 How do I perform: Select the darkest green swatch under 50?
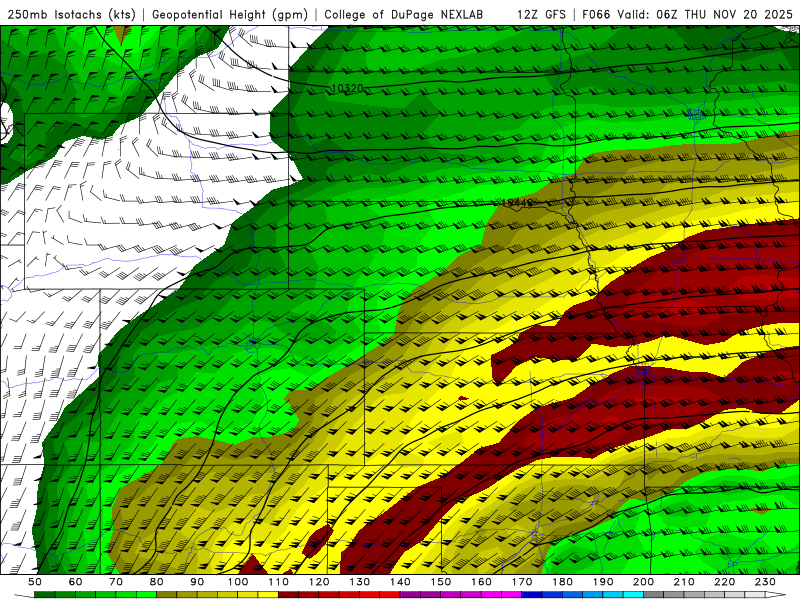click(45, 595)
